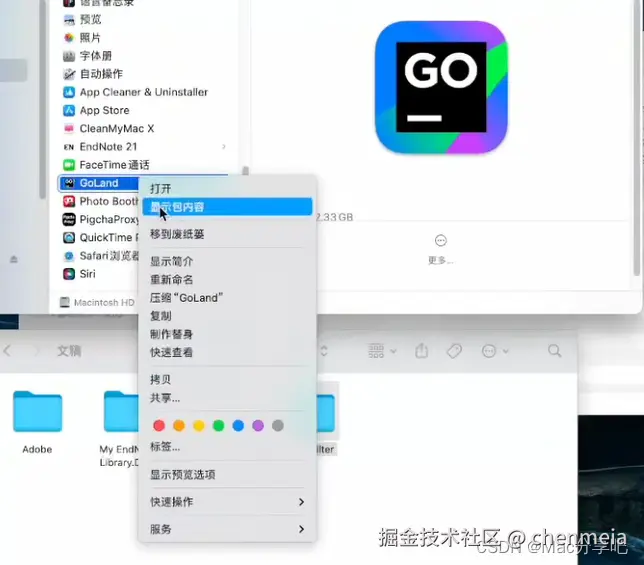Select the 自动操作 app icon

point(69,74)
